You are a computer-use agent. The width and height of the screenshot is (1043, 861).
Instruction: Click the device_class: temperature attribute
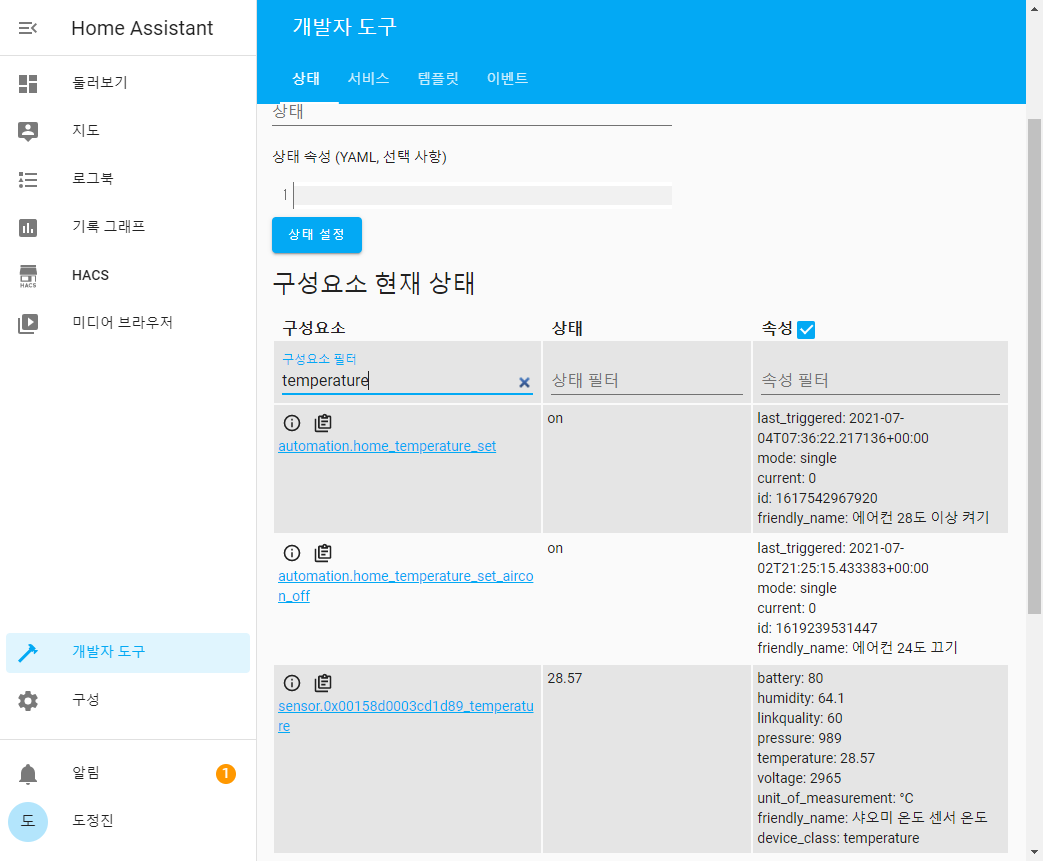(x=838, y=838)
